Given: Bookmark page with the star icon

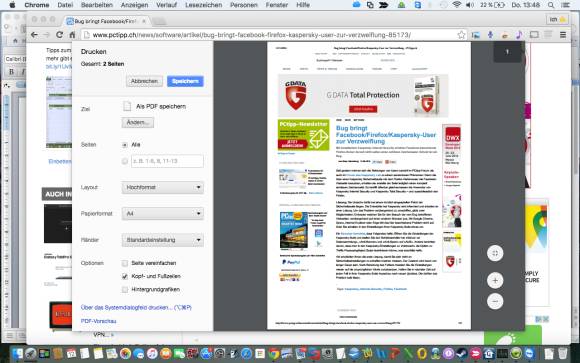Looking at the screenshot, I should point(461,35).
